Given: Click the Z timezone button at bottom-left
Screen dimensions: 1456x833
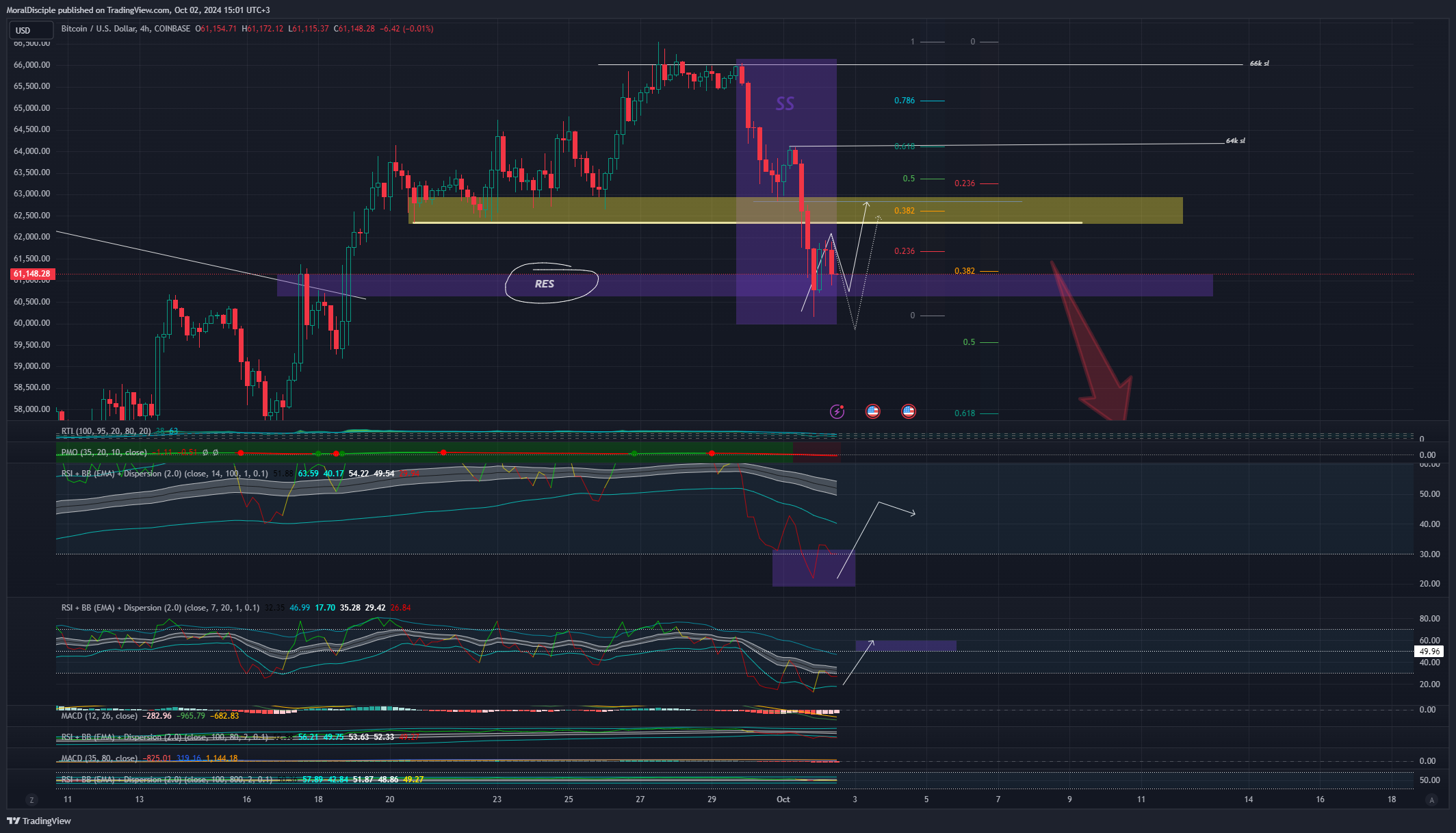Looking at the screenshot, I should coord(31,799).
